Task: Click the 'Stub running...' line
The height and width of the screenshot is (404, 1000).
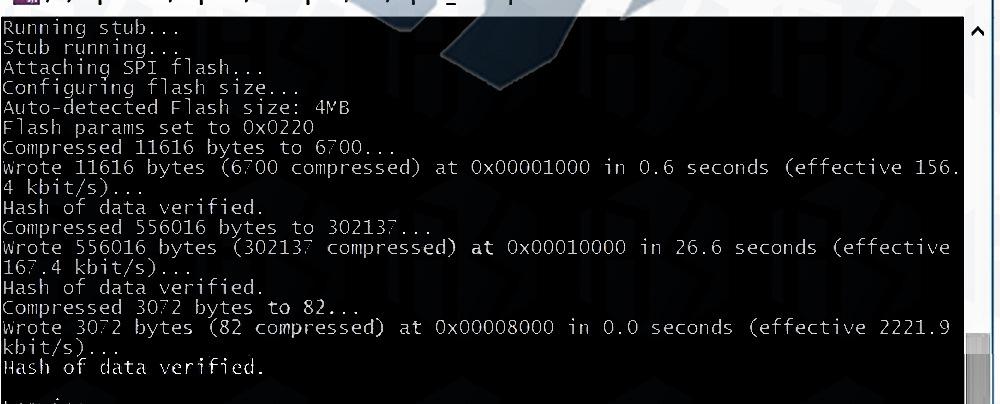Action: (x=91, y=48)
